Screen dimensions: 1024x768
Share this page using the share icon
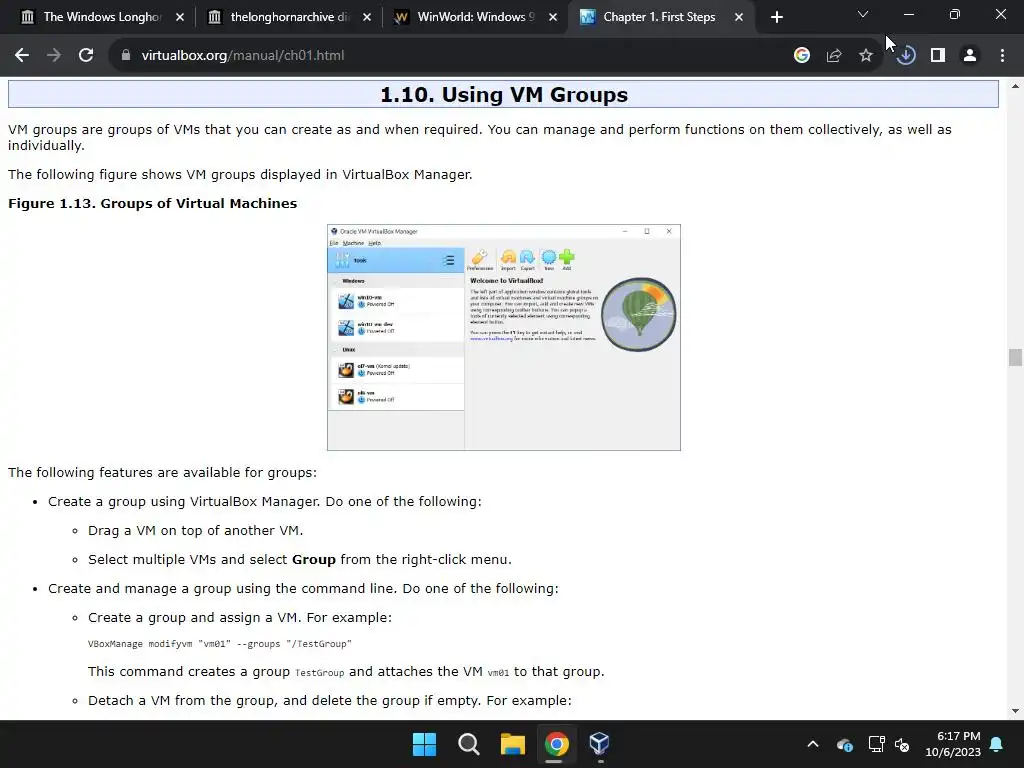834,56
